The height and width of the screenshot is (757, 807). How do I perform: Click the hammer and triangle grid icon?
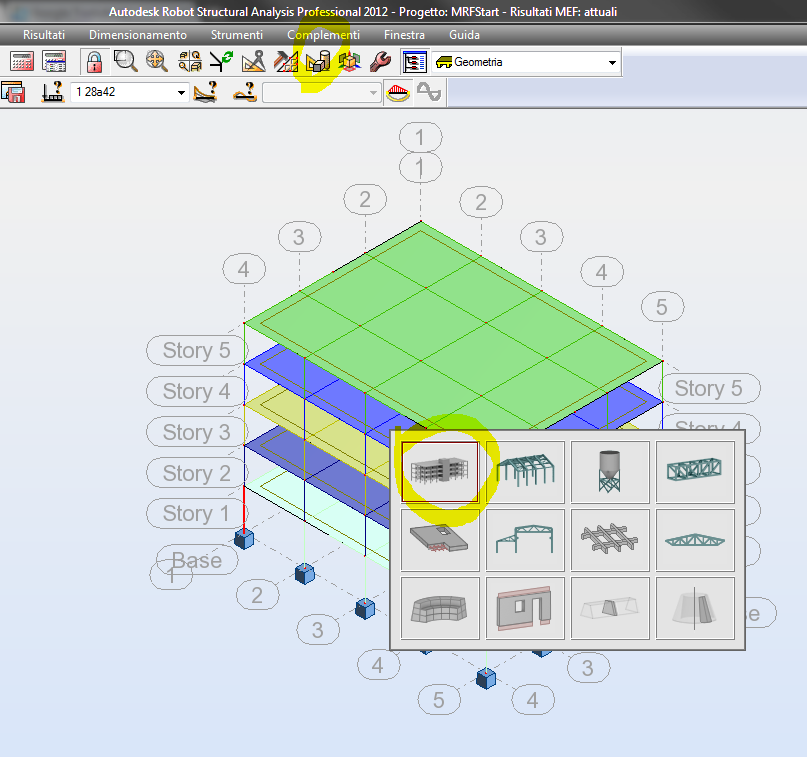[x=286, y=61]
